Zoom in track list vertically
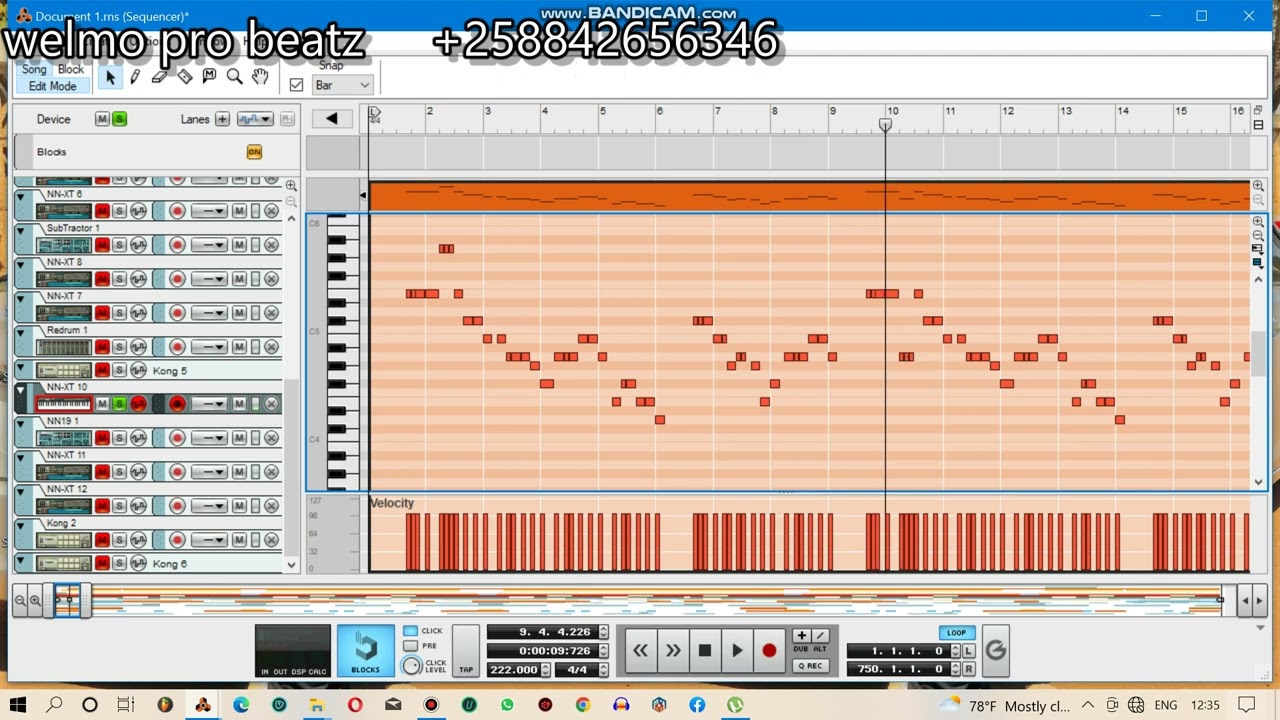Screen dimensions: 1280x720 click(291, 186)
